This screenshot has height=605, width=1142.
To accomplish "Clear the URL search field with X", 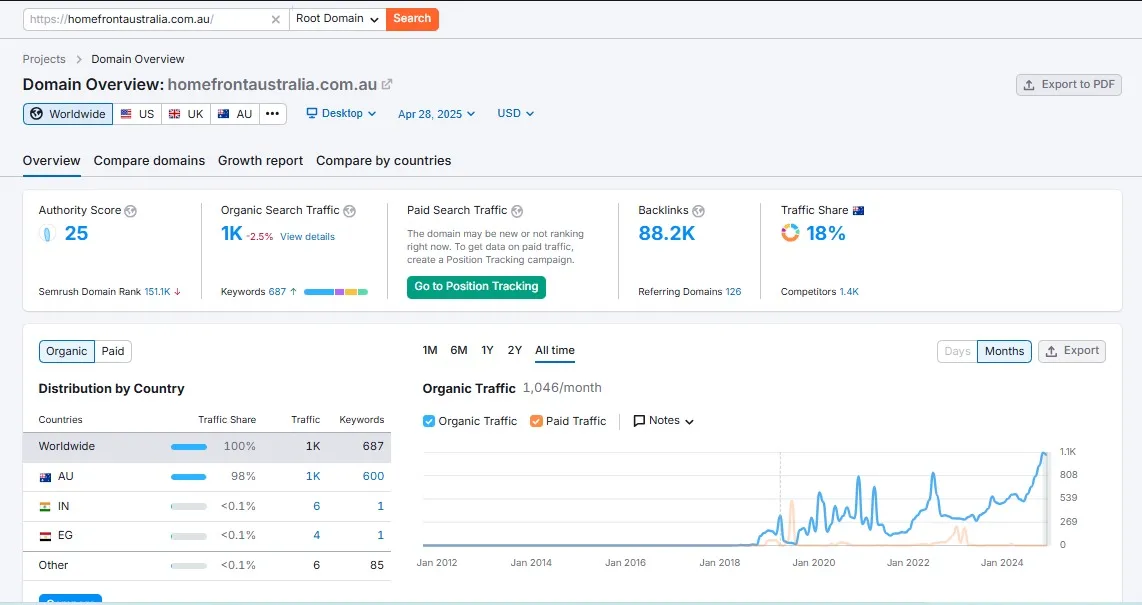I will click(276, 19).
